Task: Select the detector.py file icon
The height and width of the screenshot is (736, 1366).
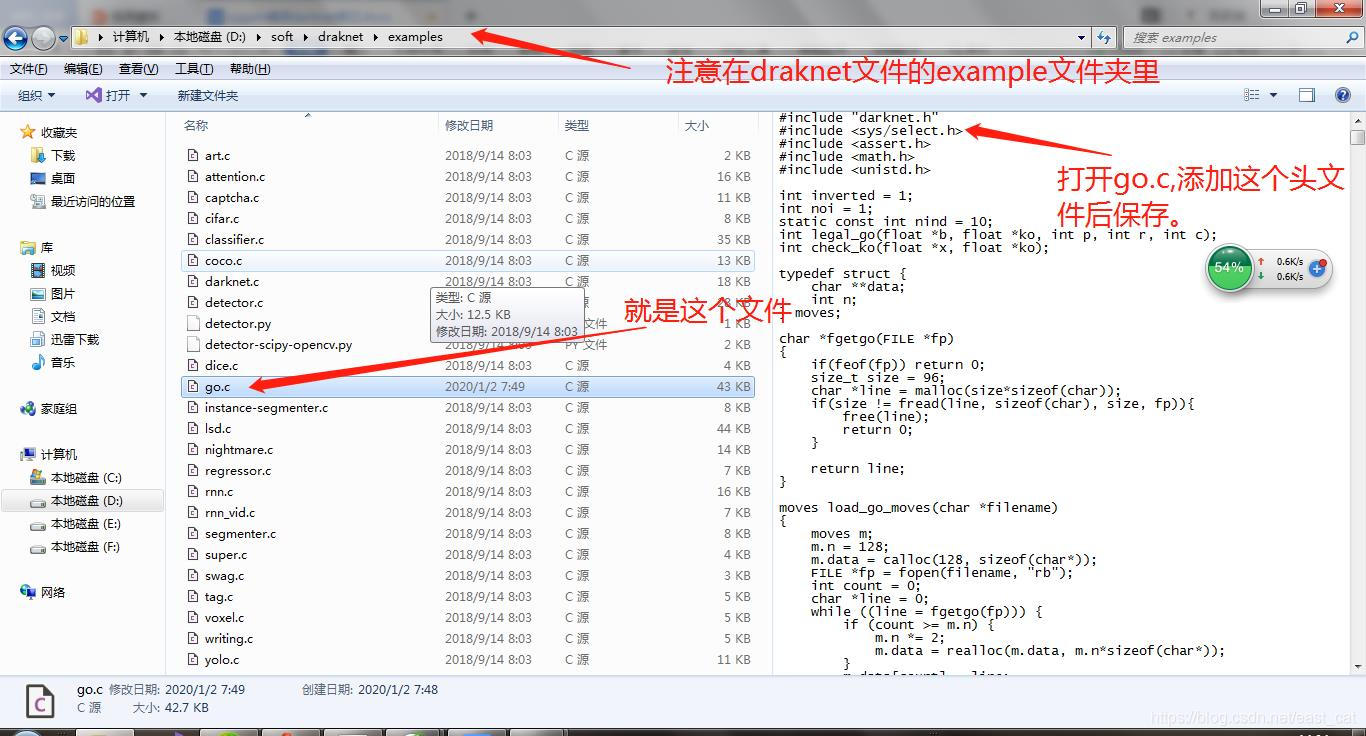Action: [x=193, y=323]
